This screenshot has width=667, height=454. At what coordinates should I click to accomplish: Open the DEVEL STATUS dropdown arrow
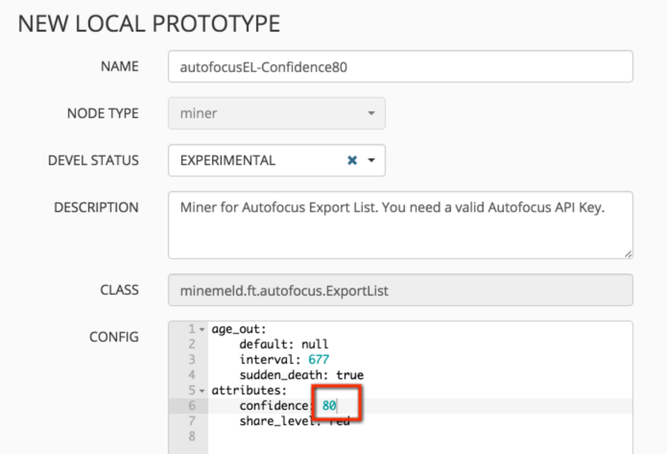click(x=371, y=160)
